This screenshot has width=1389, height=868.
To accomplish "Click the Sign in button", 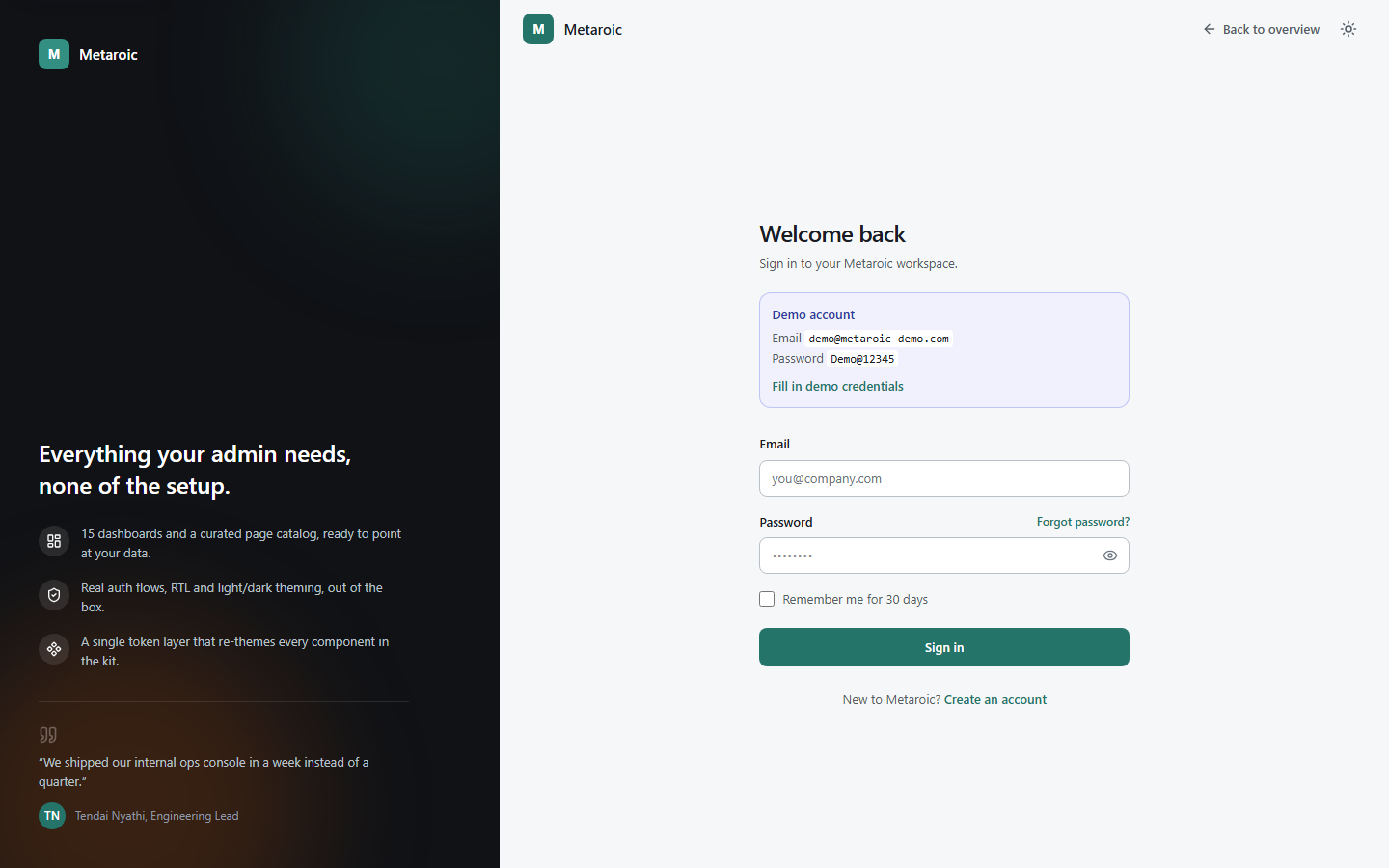I will 944,647.
